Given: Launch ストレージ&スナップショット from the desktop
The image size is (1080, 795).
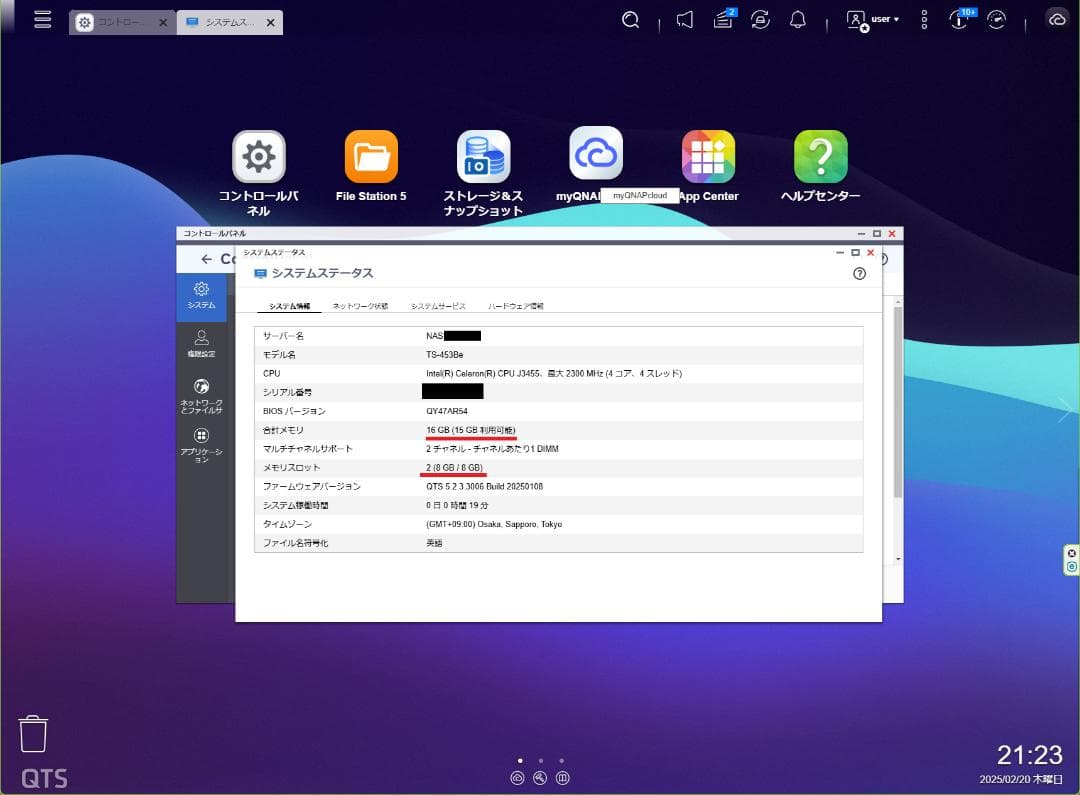Looking at the screenshot, I should coord(483,155).
